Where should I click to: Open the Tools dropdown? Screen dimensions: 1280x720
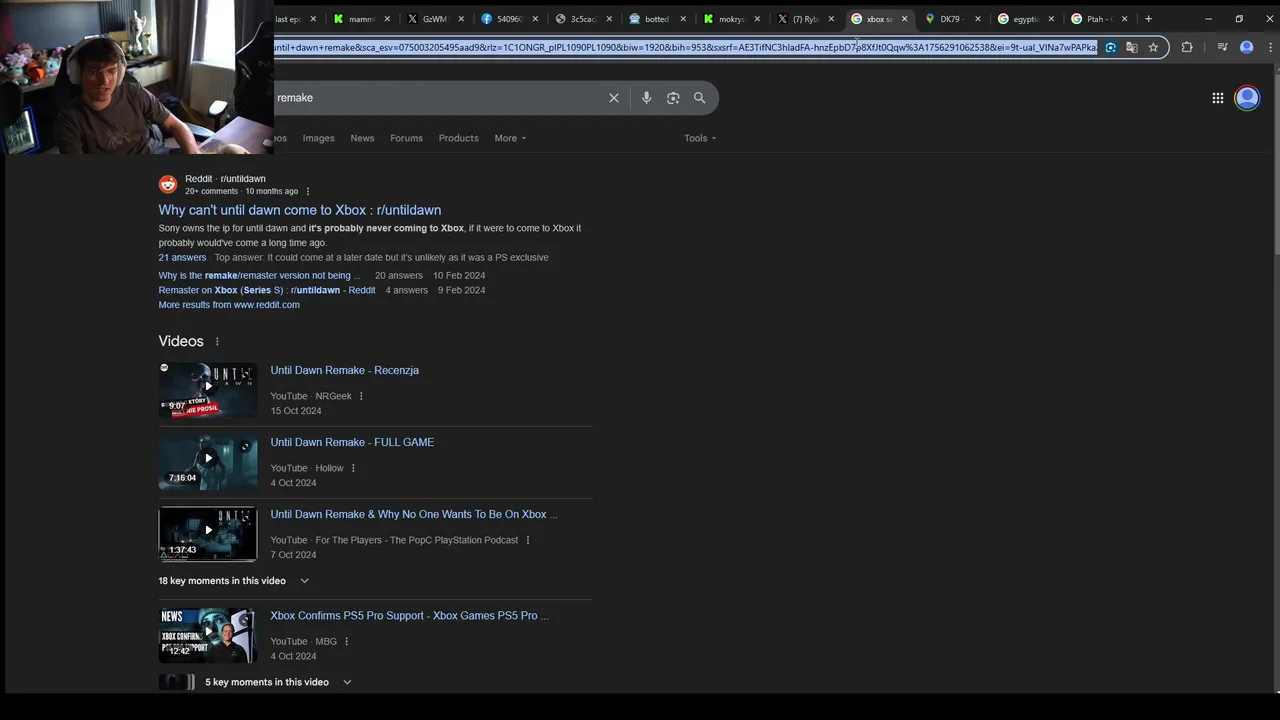(700, 138)
